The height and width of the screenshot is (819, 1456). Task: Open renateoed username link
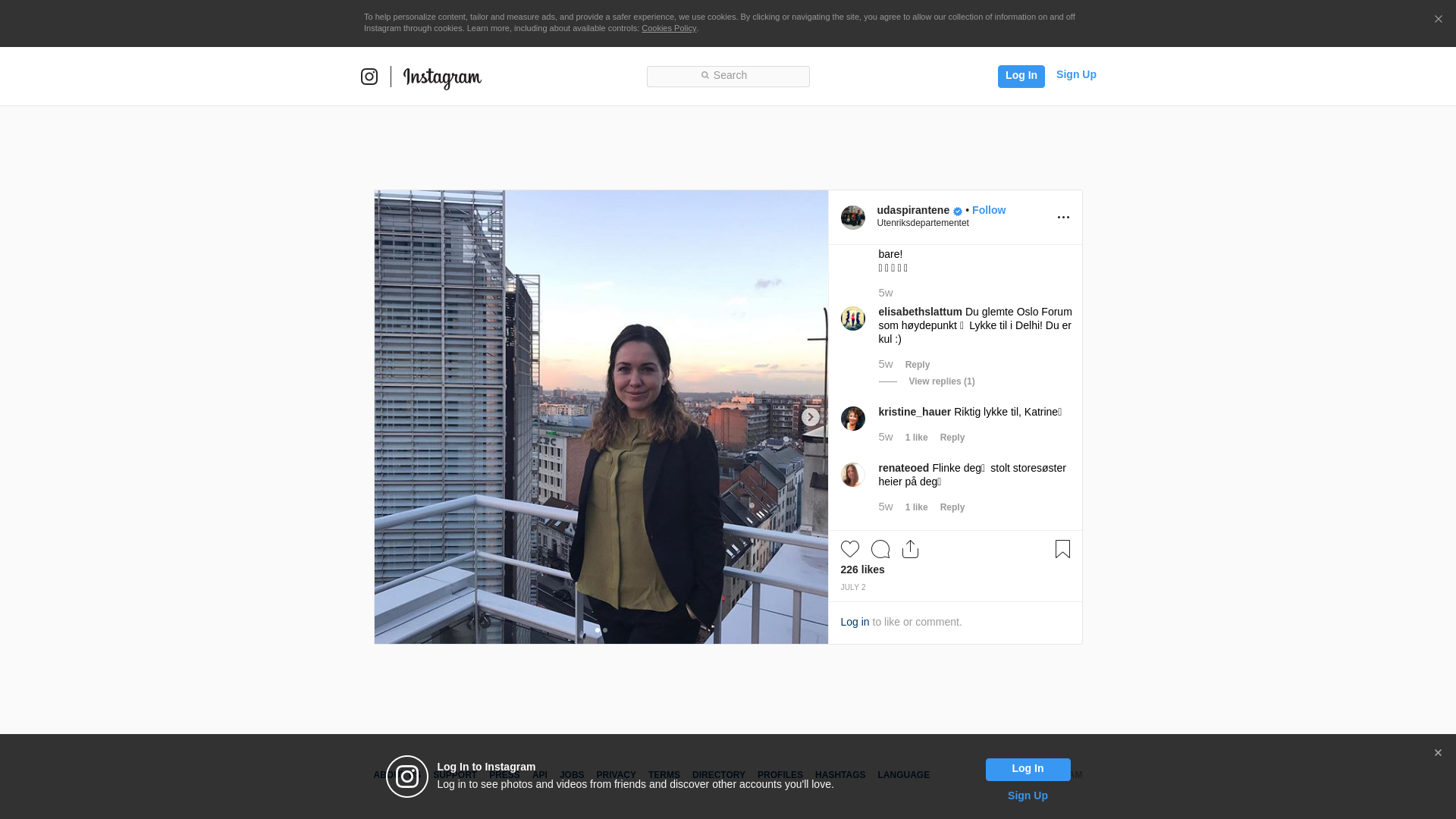904,468
